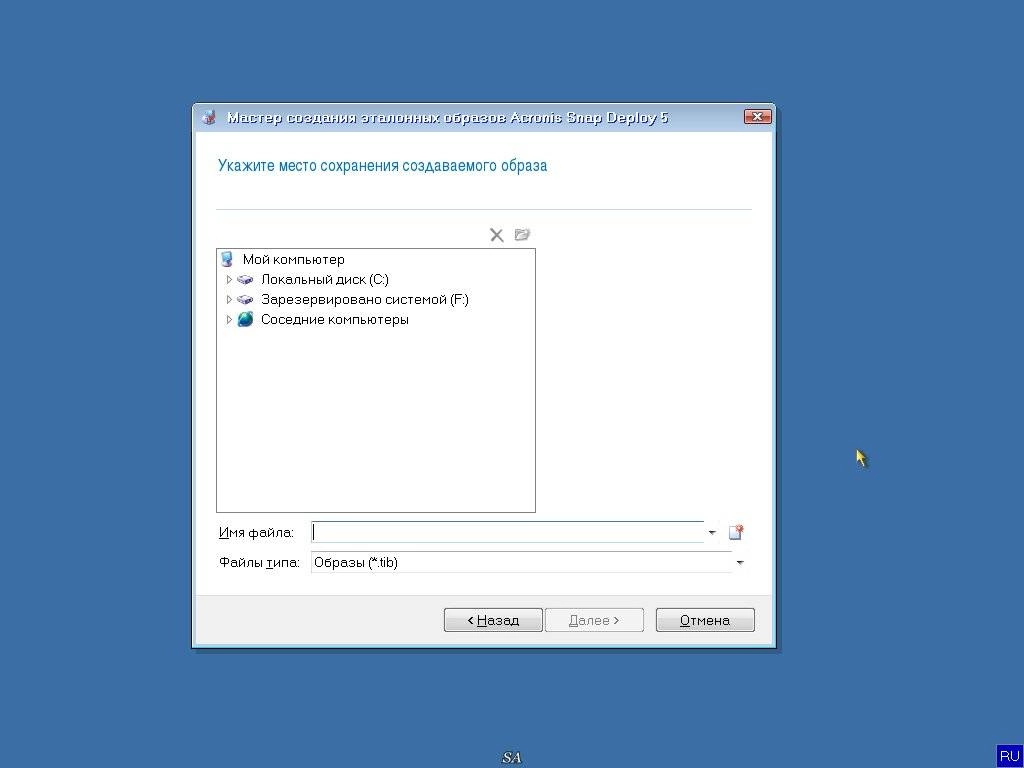Click the Соседние компьютеры globe icon
Image resolution: width=1024 pixels, height=768 pixels.
click(x=245, y=319)
